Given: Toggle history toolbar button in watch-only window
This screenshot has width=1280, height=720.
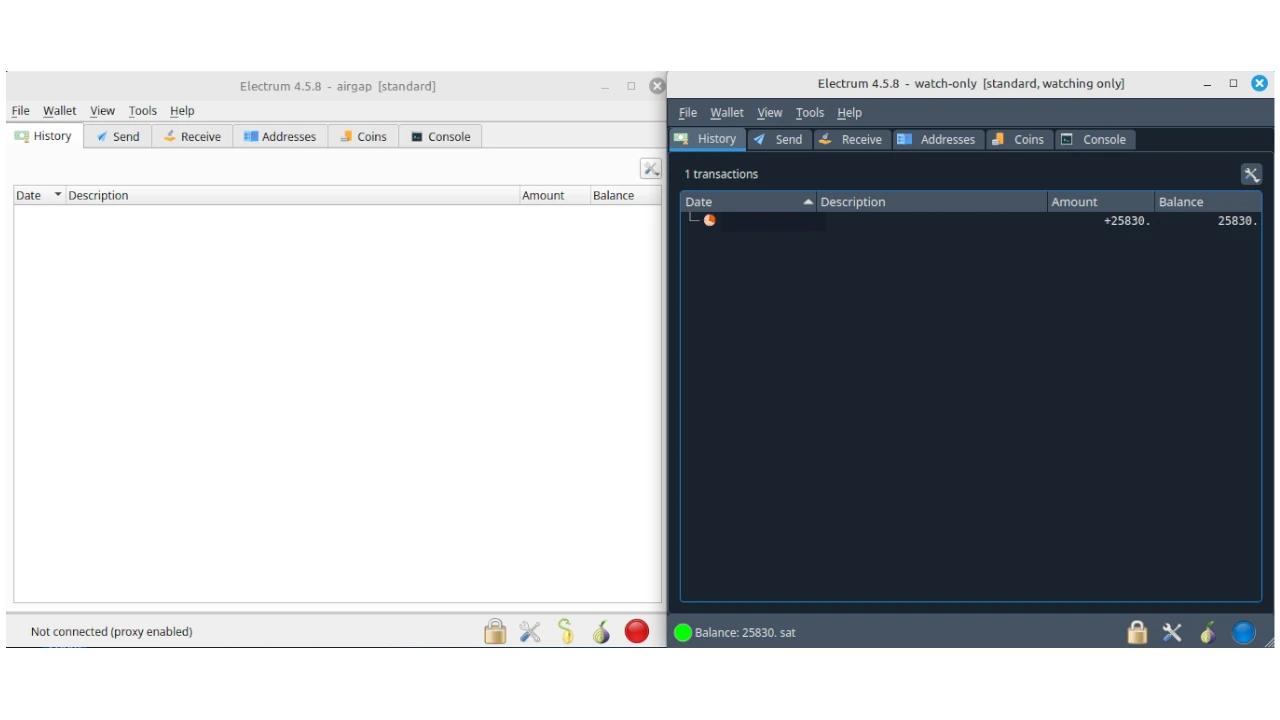Looking at the screenshot, I should (x=1251, y=175).
